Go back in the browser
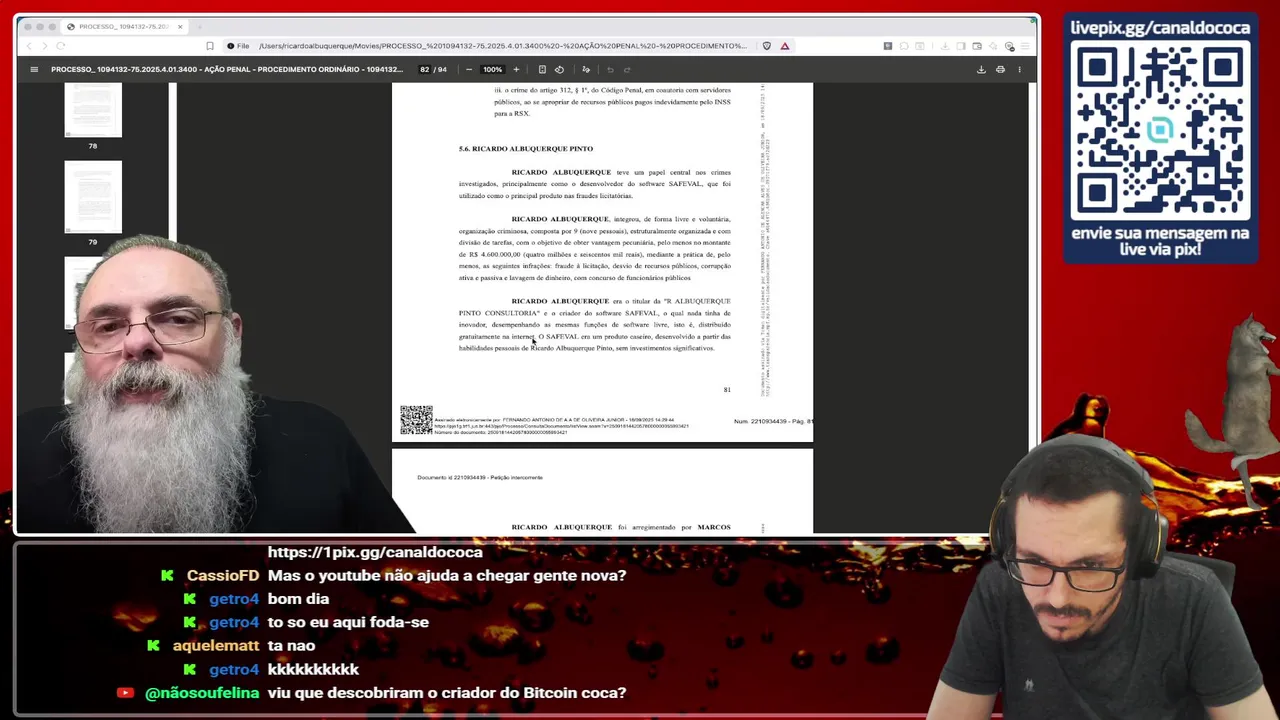 click(x=29, y=46)
